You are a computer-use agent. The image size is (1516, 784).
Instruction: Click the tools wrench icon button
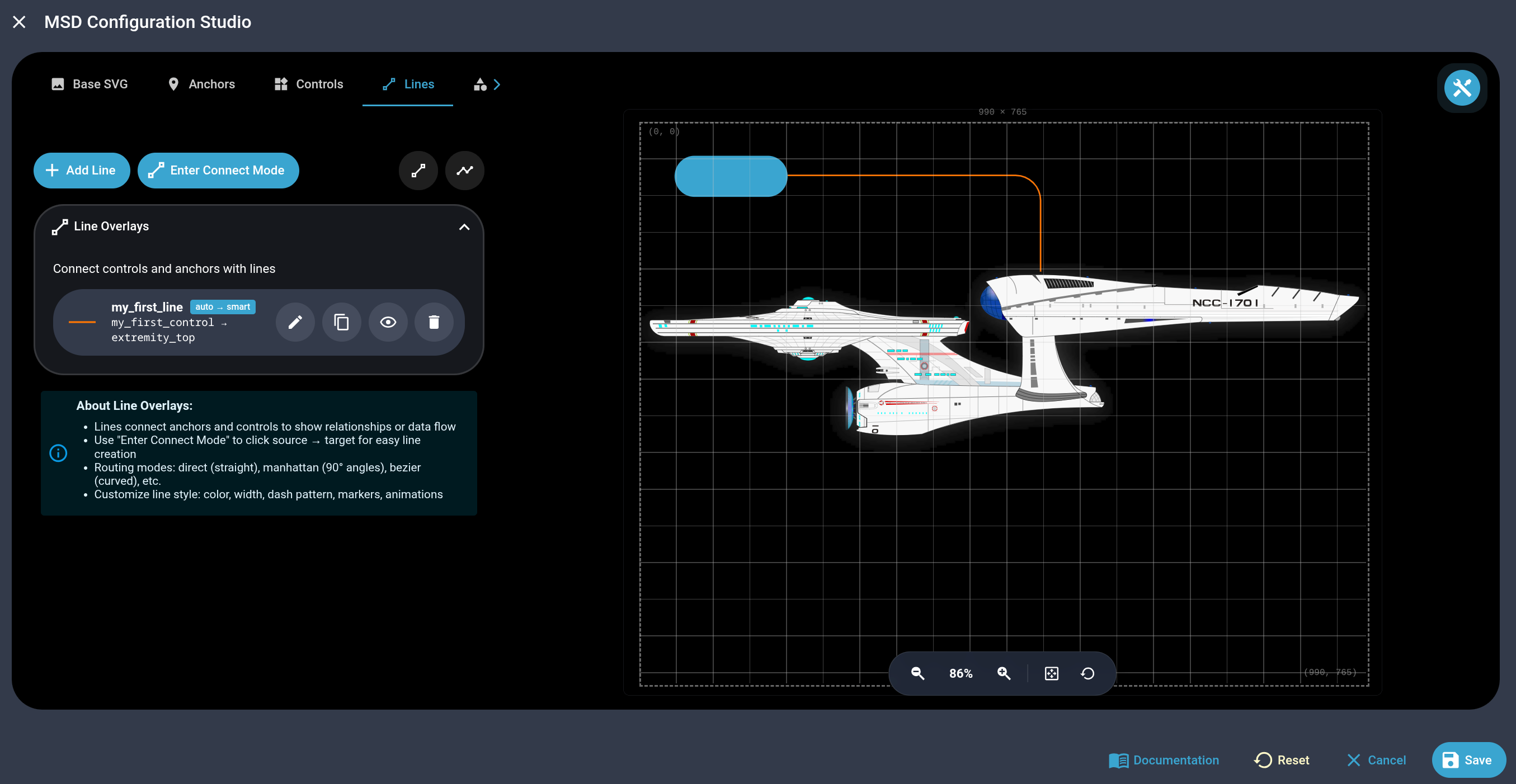pos(1462,88)
